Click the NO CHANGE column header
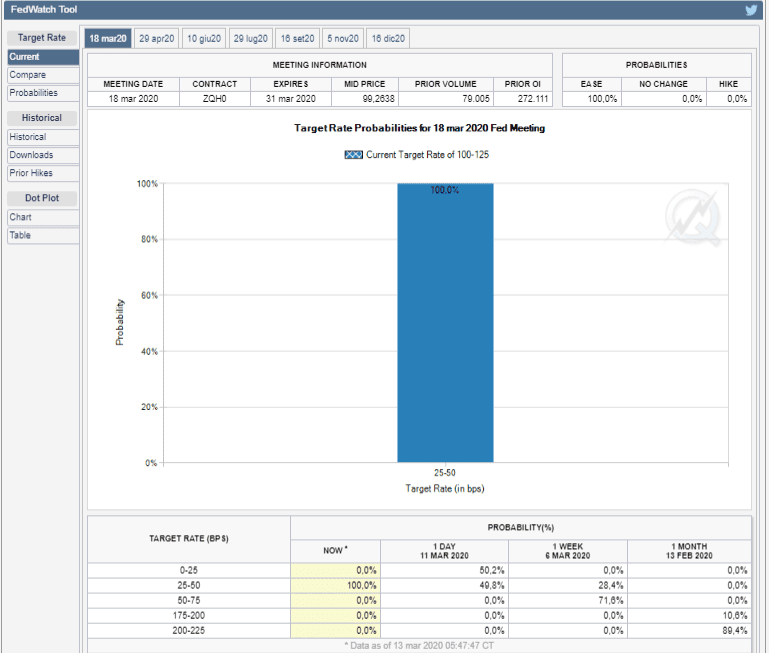Viewport: 769px width, 653px height. point(663,84)
